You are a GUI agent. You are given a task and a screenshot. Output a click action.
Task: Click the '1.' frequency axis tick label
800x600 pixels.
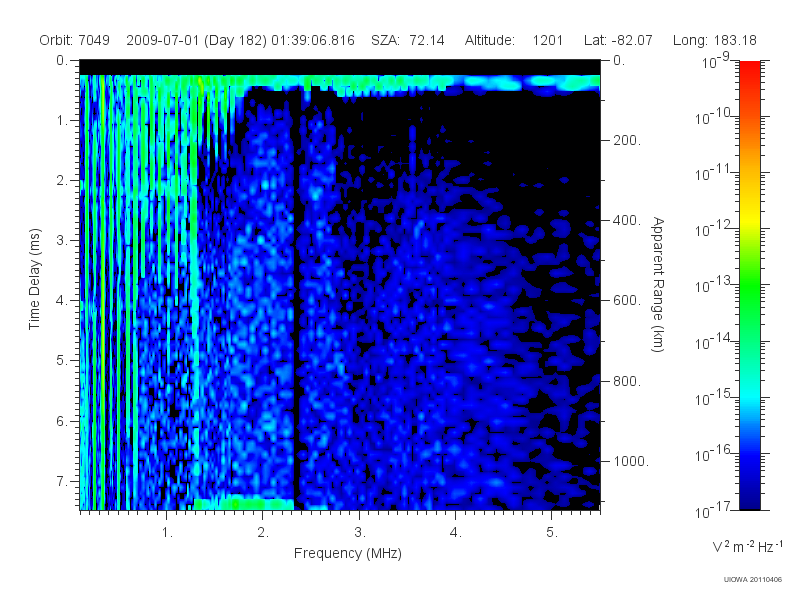click(167, 533)
